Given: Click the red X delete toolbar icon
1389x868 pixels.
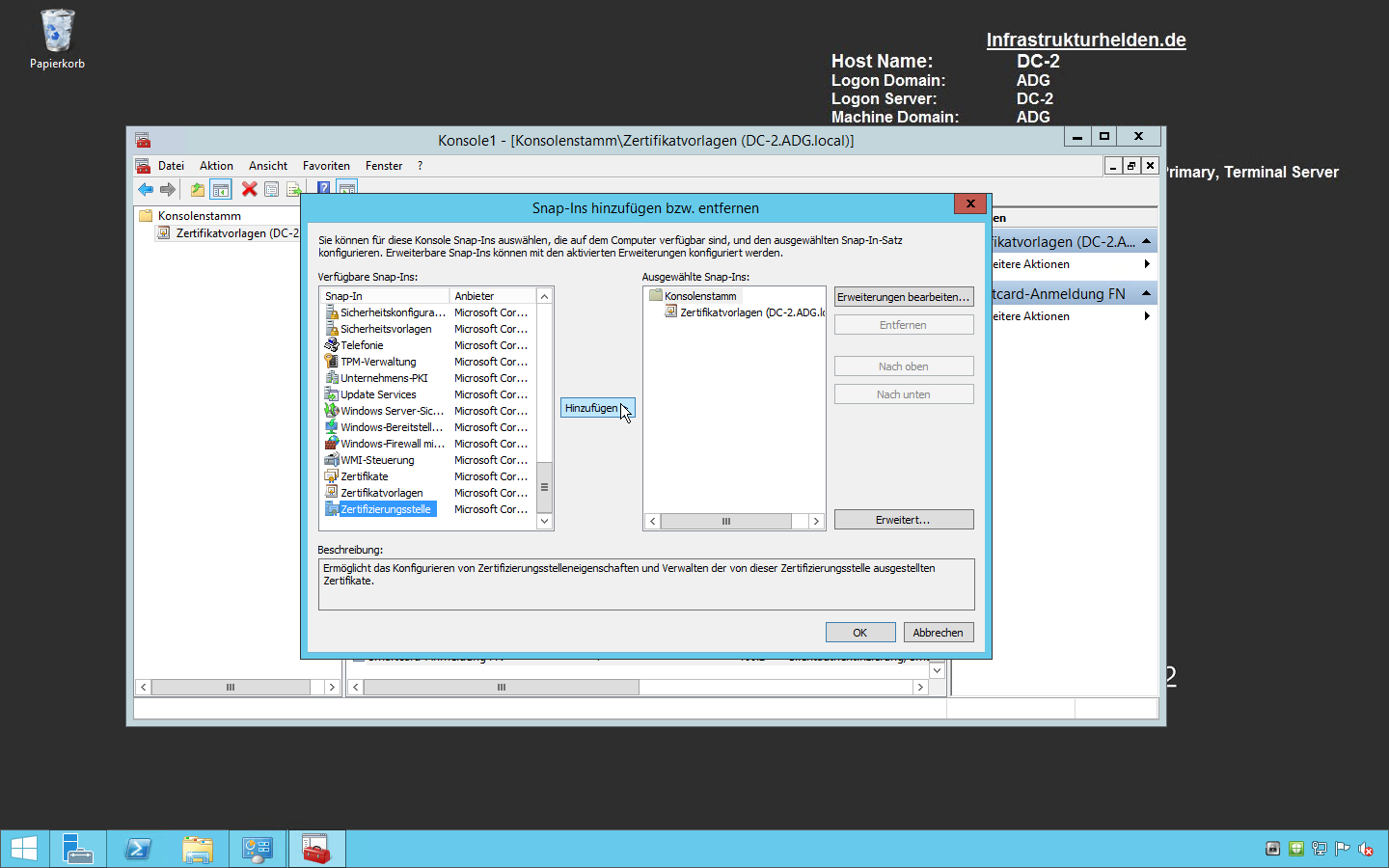Looking at the screenshot, I should [x=249, y=189].
